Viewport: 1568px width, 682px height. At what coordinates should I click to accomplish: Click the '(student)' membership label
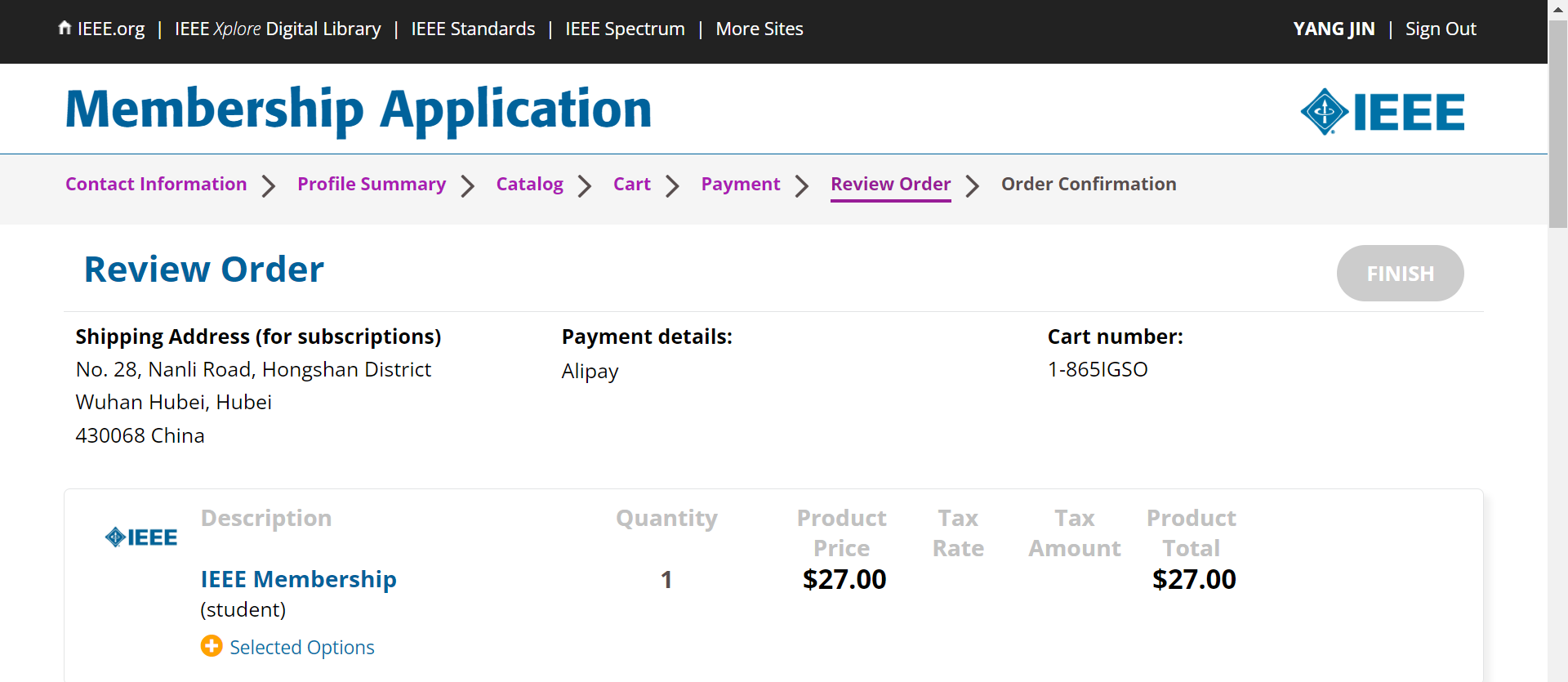pyautogui.click(x=243, y=609)
